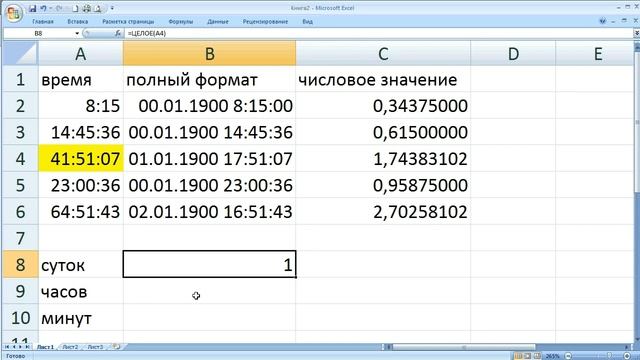Click cell with value 0,95875000
Image resolution: width=640 pixels, height=360 pixels.
(x=383, y=185)
